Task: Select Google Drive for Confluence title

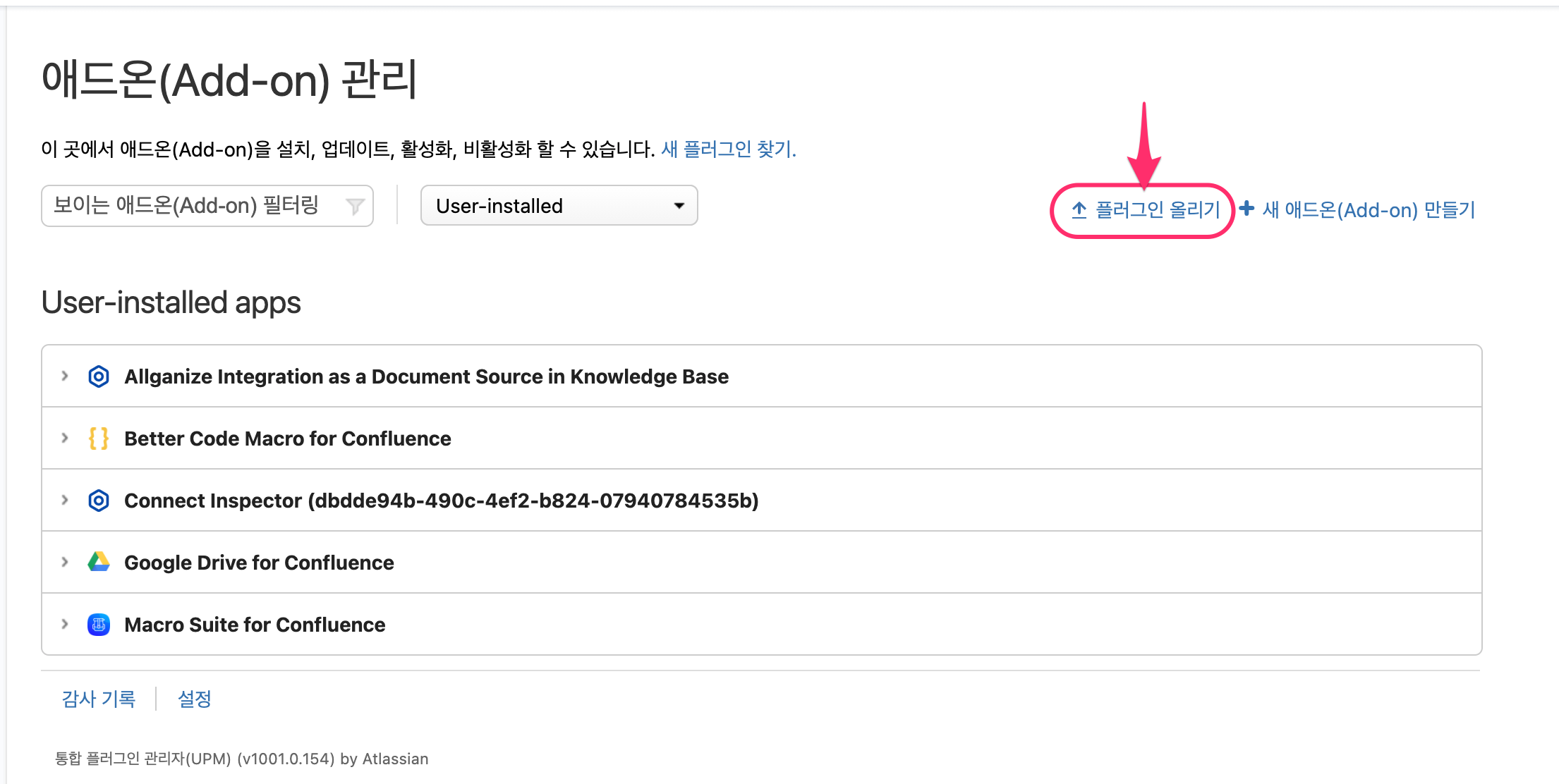Action: pos(259,563)
